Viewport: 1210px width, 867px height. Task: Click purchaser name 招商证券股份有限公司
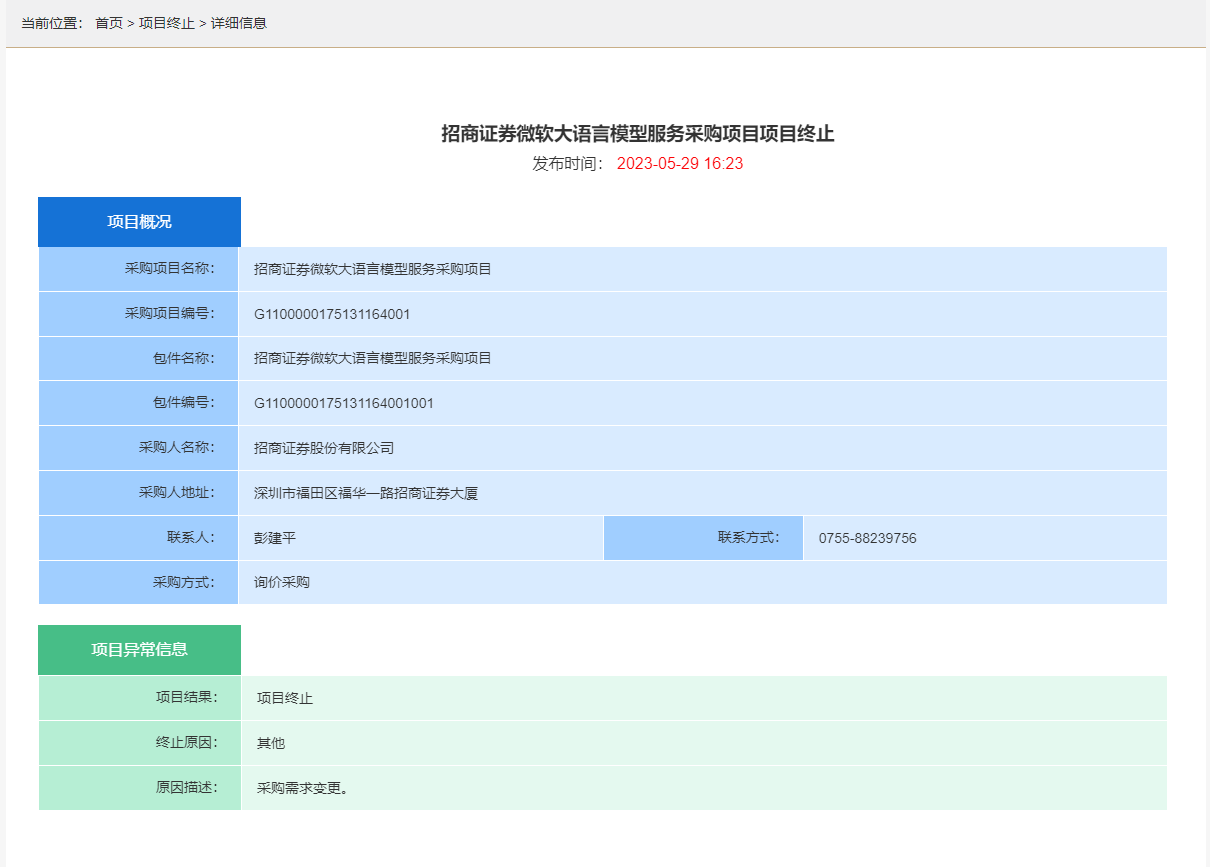pyautogui.click(x=324, y=448)
